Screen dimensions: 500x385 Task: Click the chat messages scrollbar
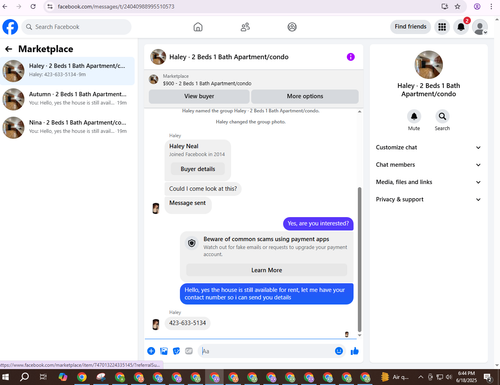click(359, 259)
